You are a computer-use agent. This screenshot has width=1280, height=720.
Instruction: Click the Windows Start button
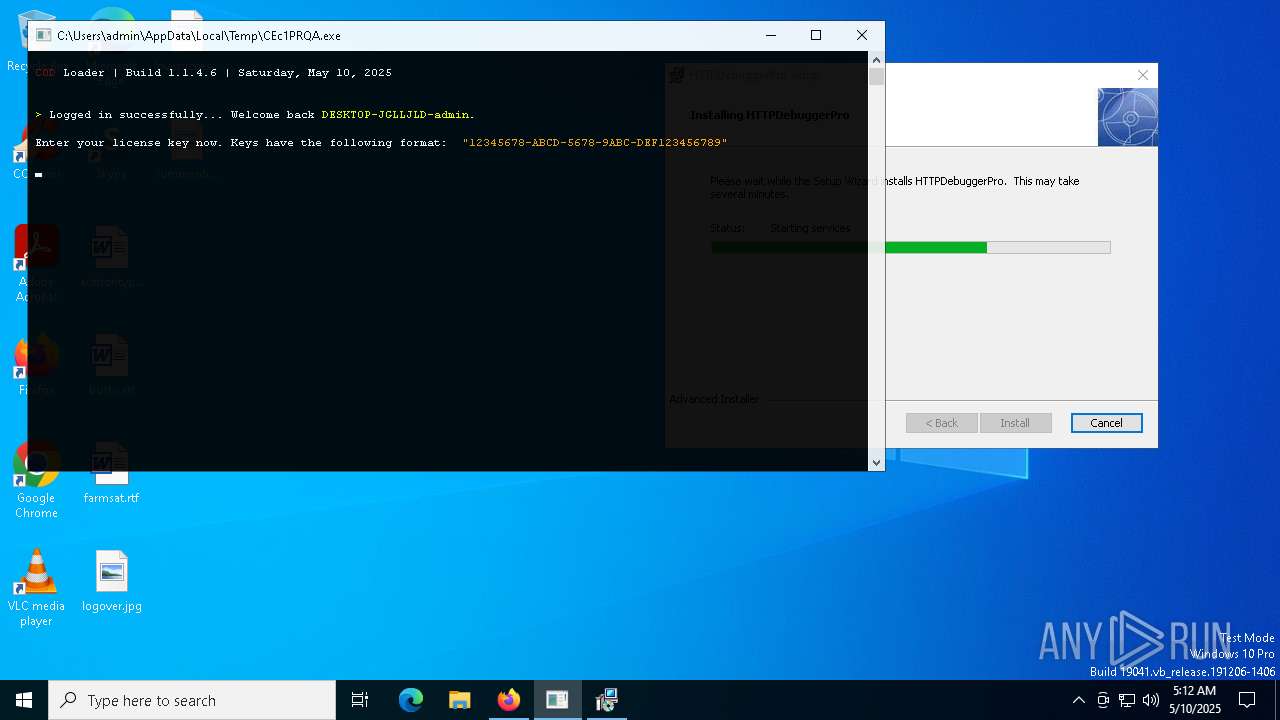coord(24,700)
